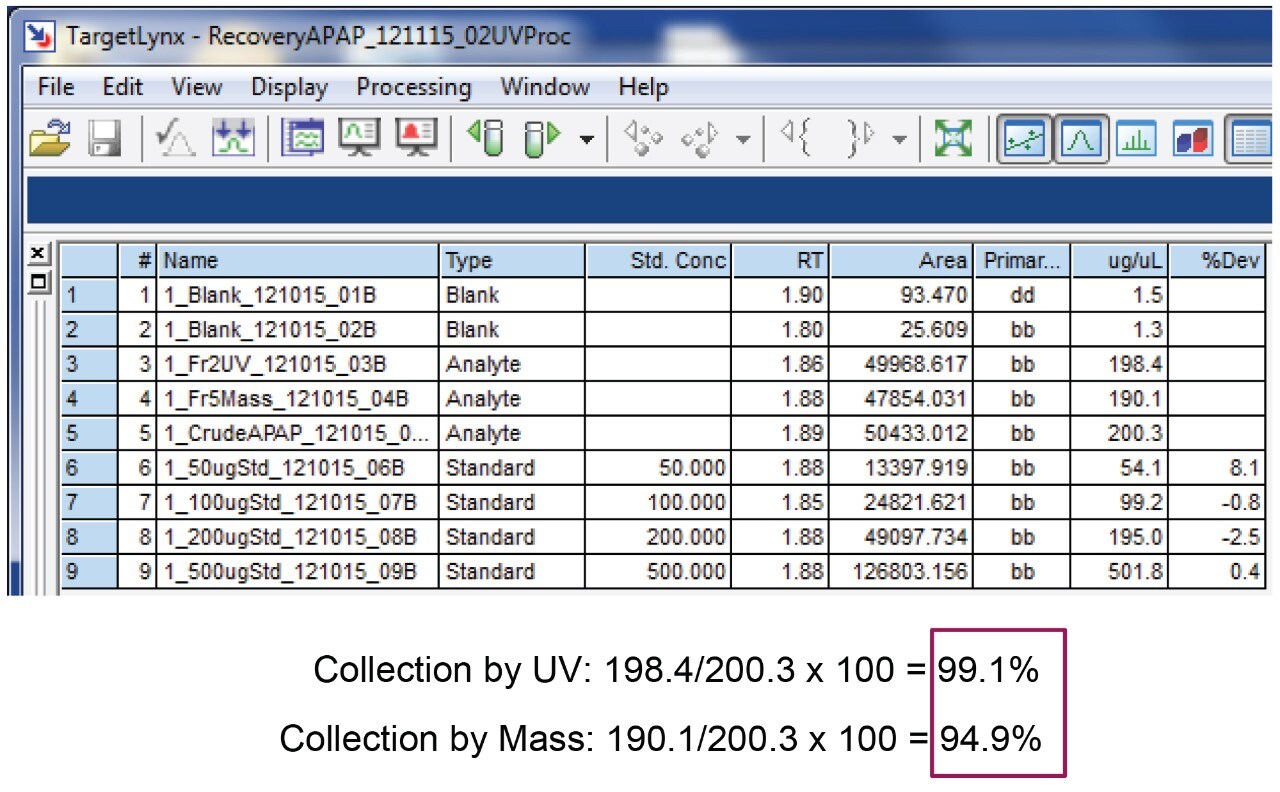Click the red and blue overlay icon
Viewport: 1280px width, 792px height.
[x=1193, y=138]
